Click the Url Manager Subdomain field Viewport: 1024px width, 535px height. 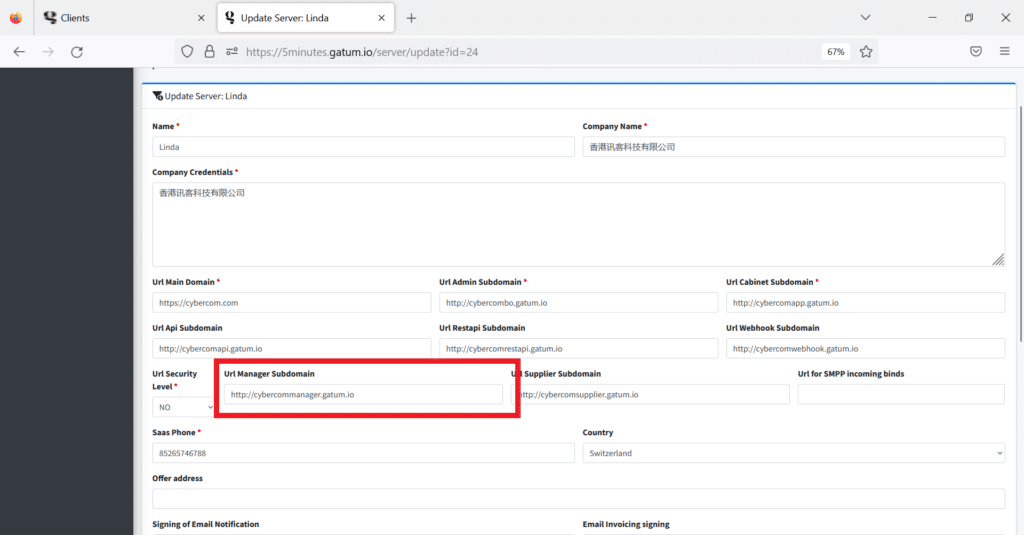click(363, 394)
